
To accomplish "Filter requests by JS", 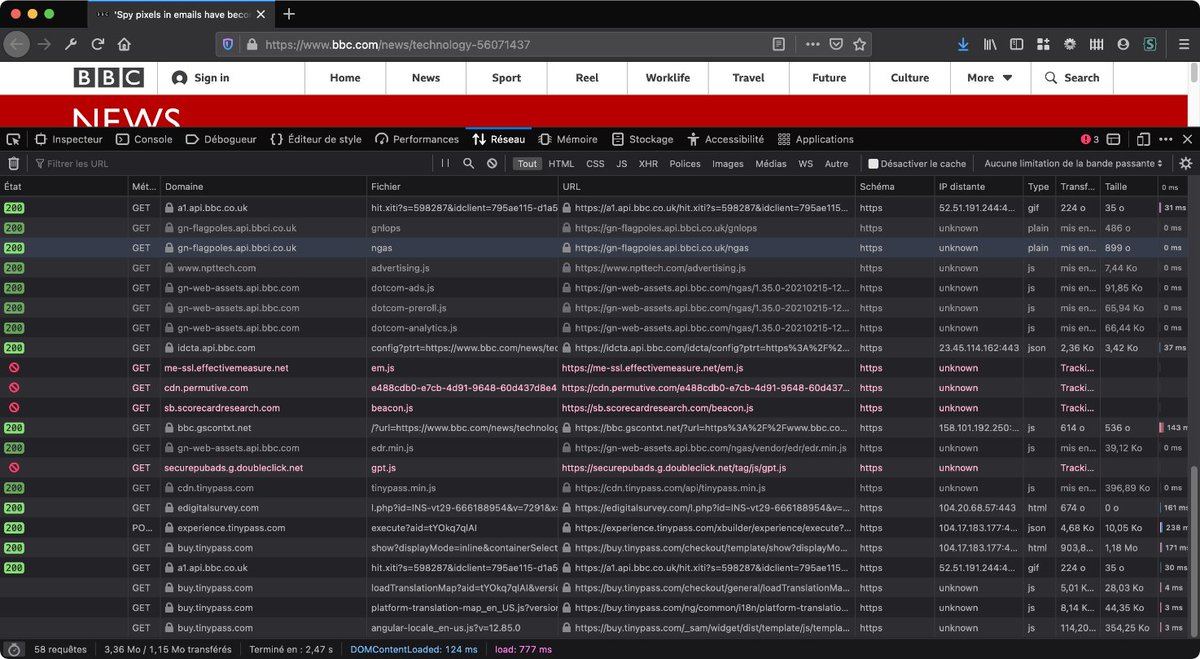I will 621,164.
